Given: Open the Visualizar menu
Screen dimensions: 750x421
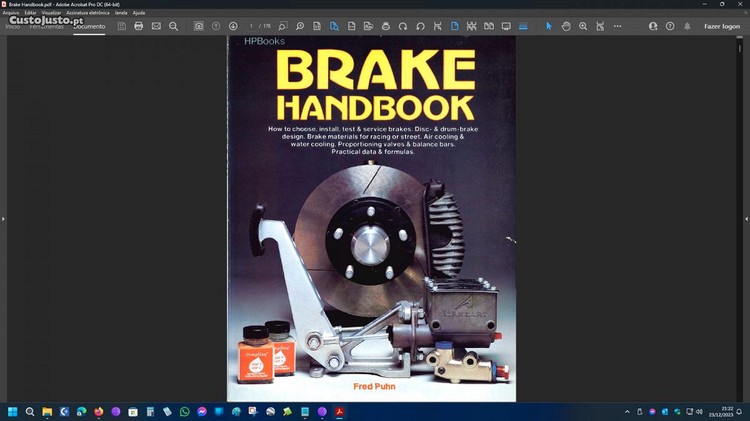Looking at the screenshot, I should click(x=51, y=12).
